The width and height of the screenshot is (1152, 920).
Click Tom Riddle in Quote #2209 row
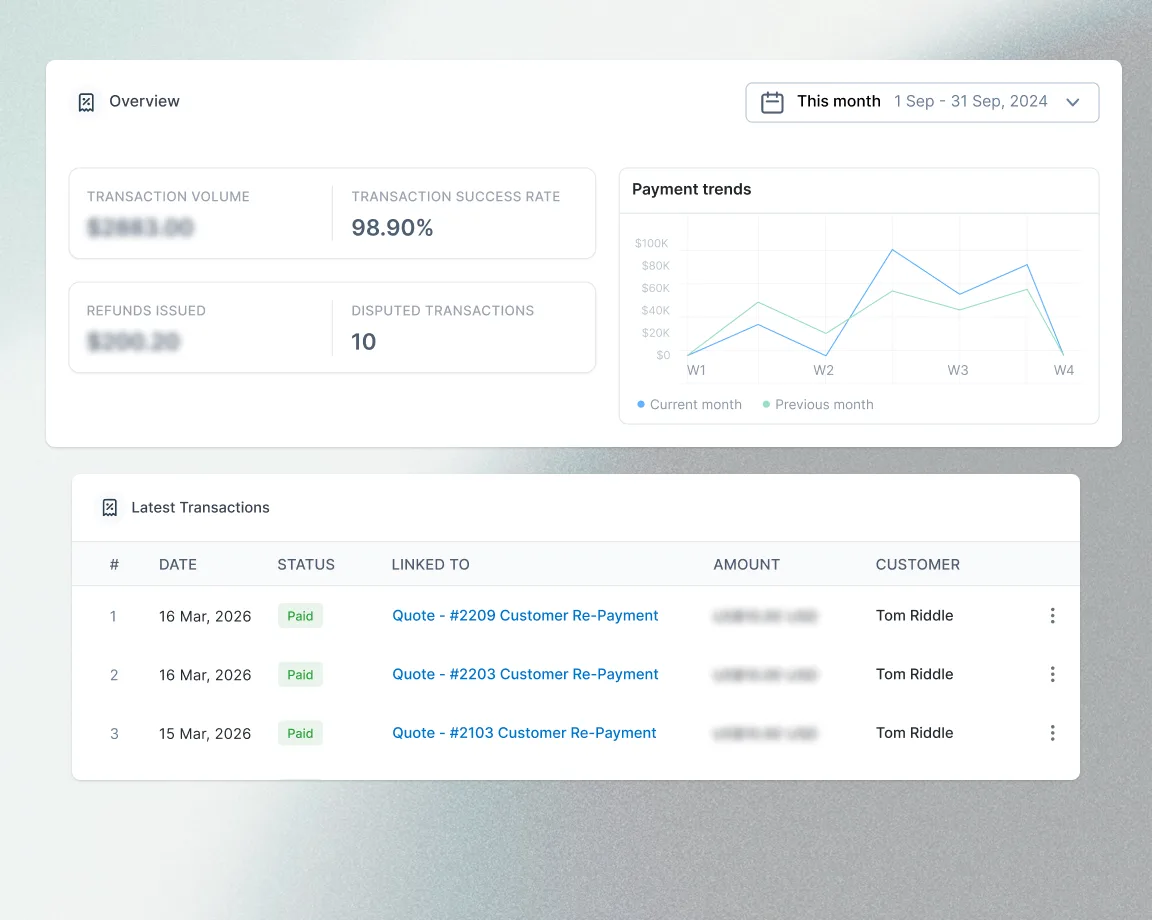(x=914, y=616)
